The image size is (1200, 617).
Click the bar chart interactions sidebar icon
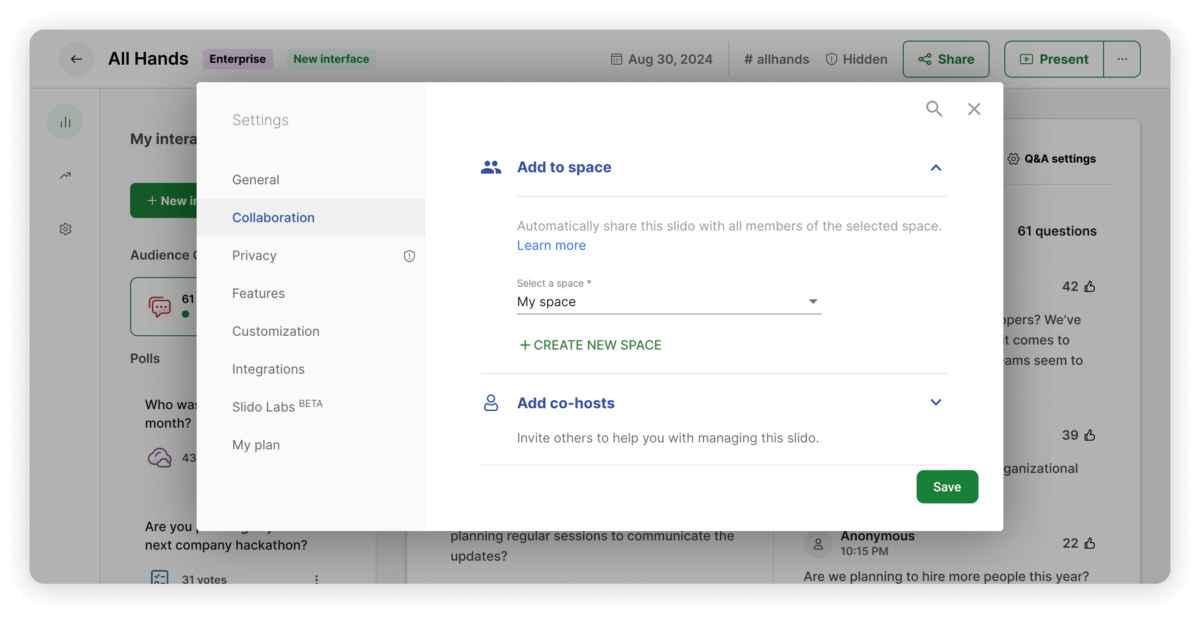pyautogui.click(x=65, y=122)
